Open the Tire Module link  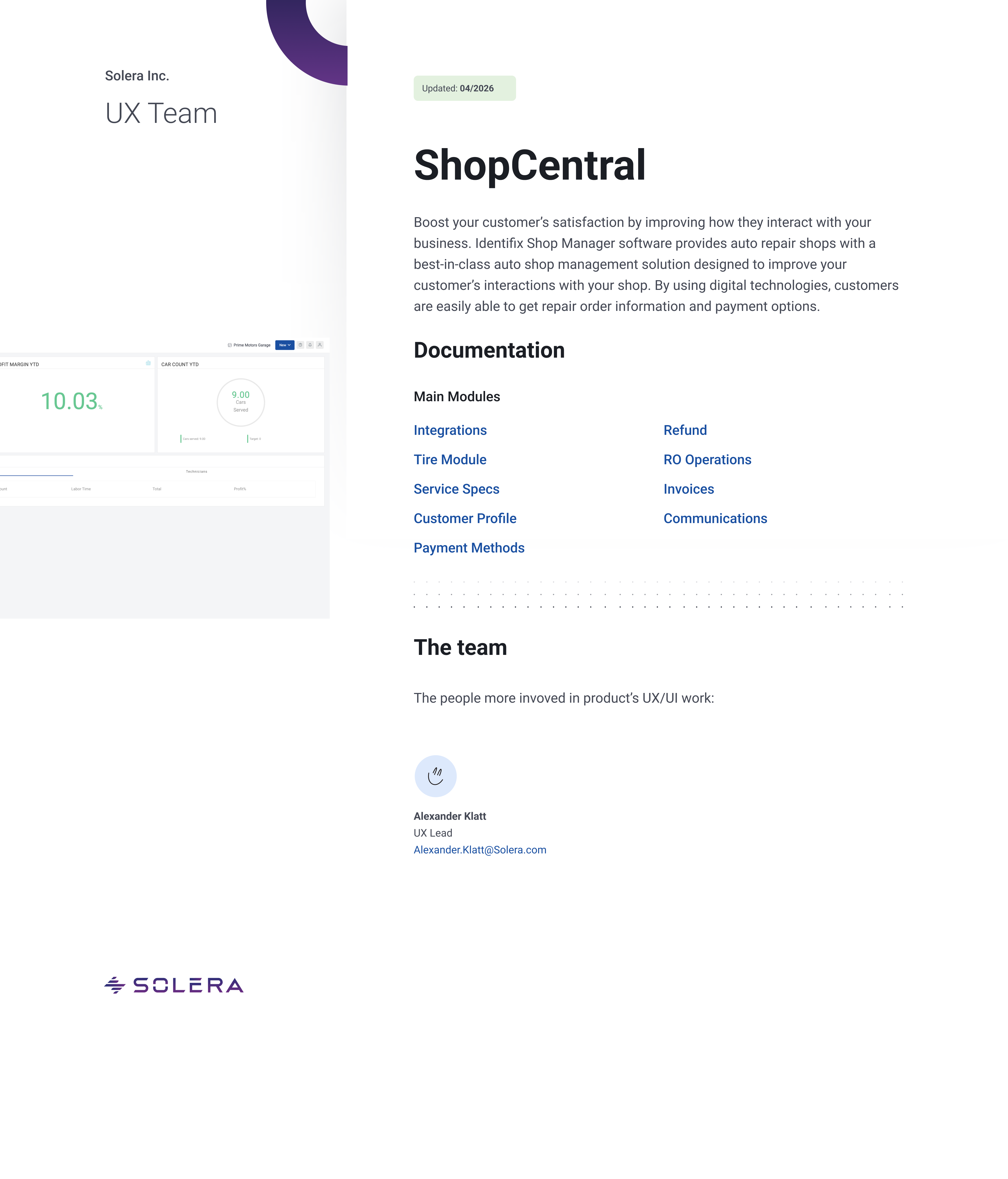(449, 460)
